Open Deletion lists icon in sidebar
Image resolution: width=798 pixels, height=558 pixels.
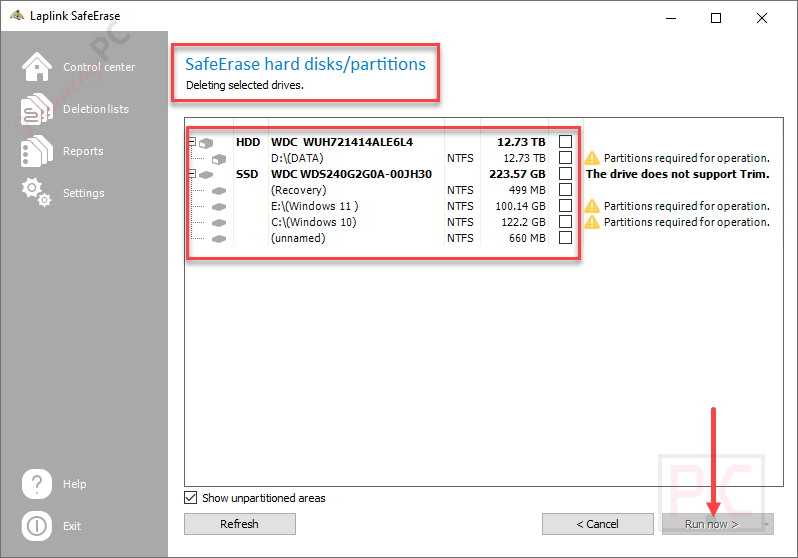pos(37,109)
